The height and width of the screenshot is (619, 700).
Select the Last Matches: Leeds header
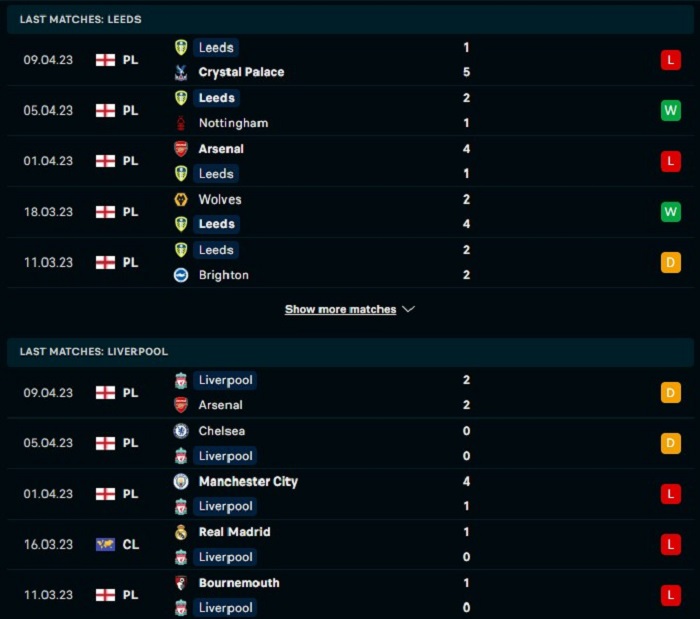coord(350,19)
